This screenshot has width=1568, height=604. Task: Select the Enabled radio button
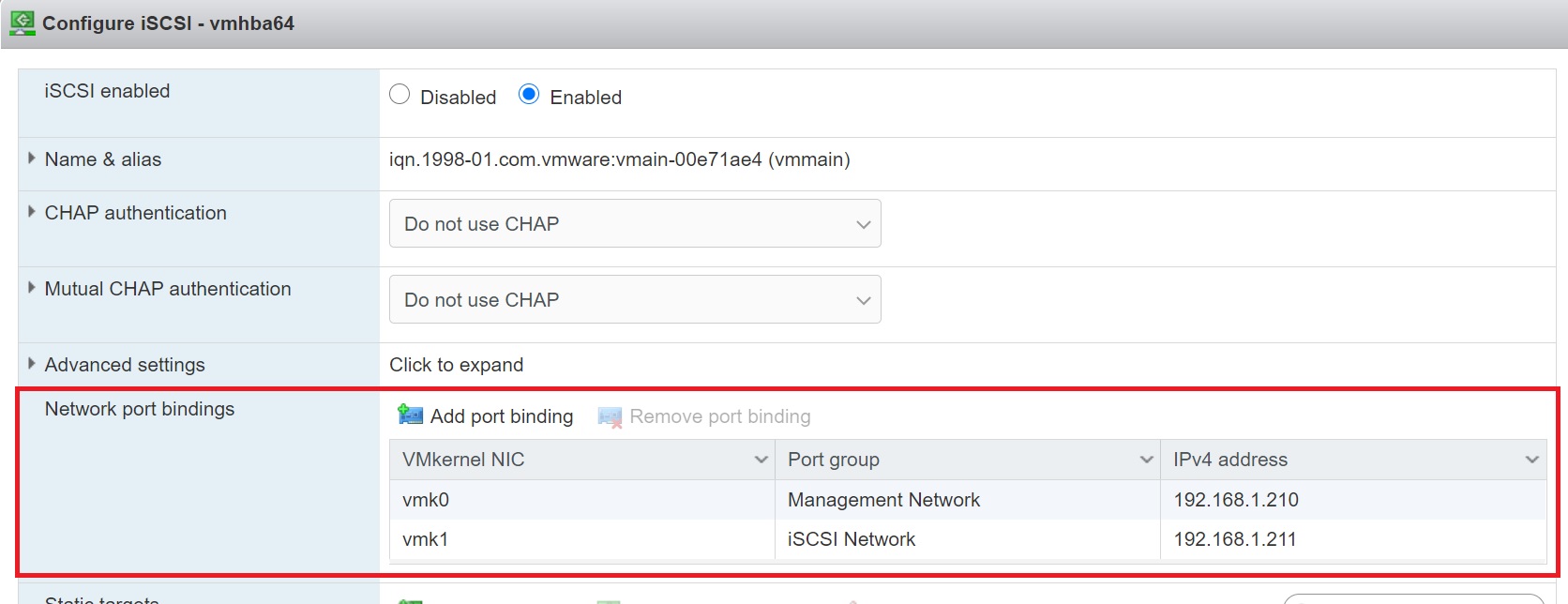point(529,95)
